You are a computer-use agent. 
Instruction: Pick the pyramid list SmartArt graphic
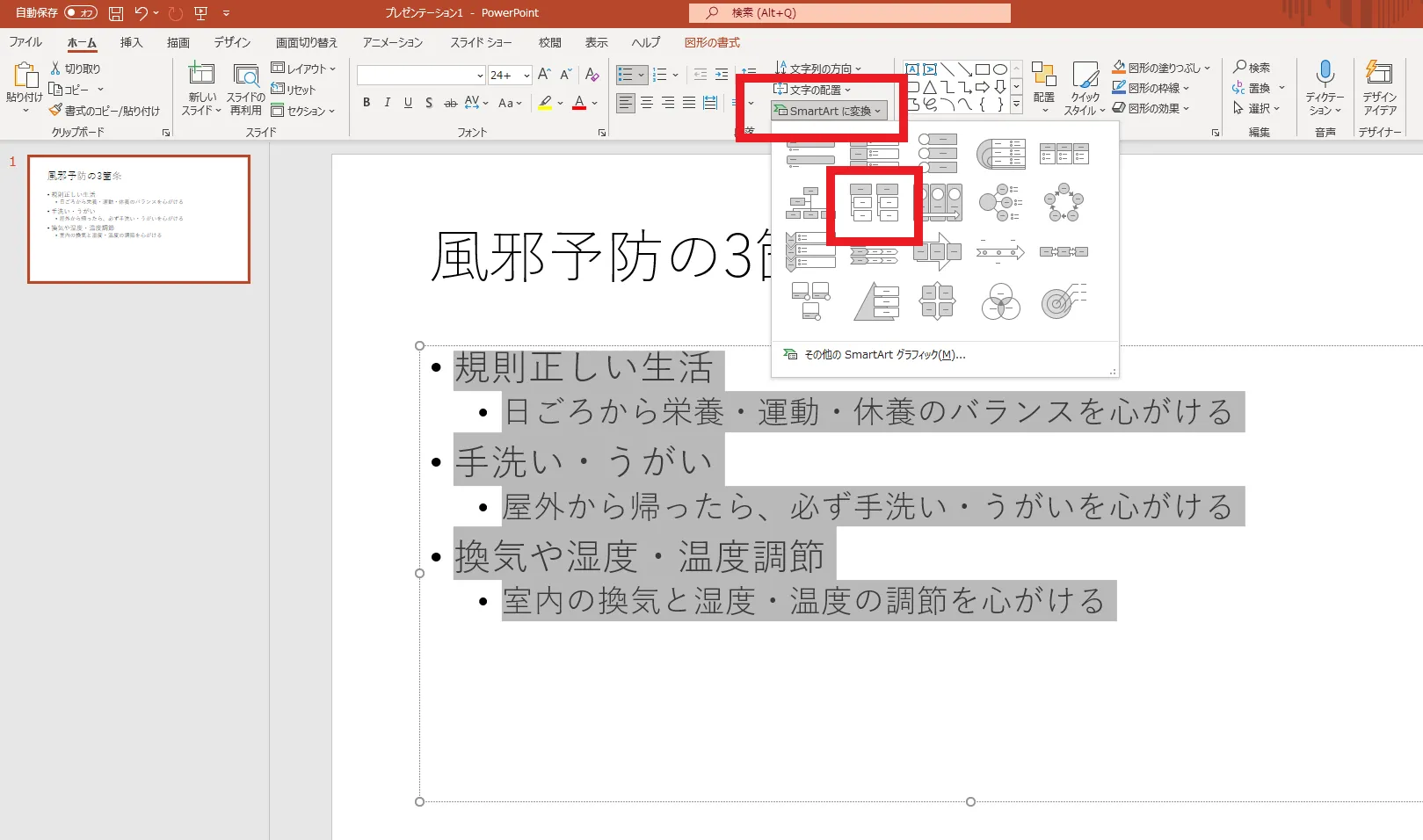coord(876,302)
